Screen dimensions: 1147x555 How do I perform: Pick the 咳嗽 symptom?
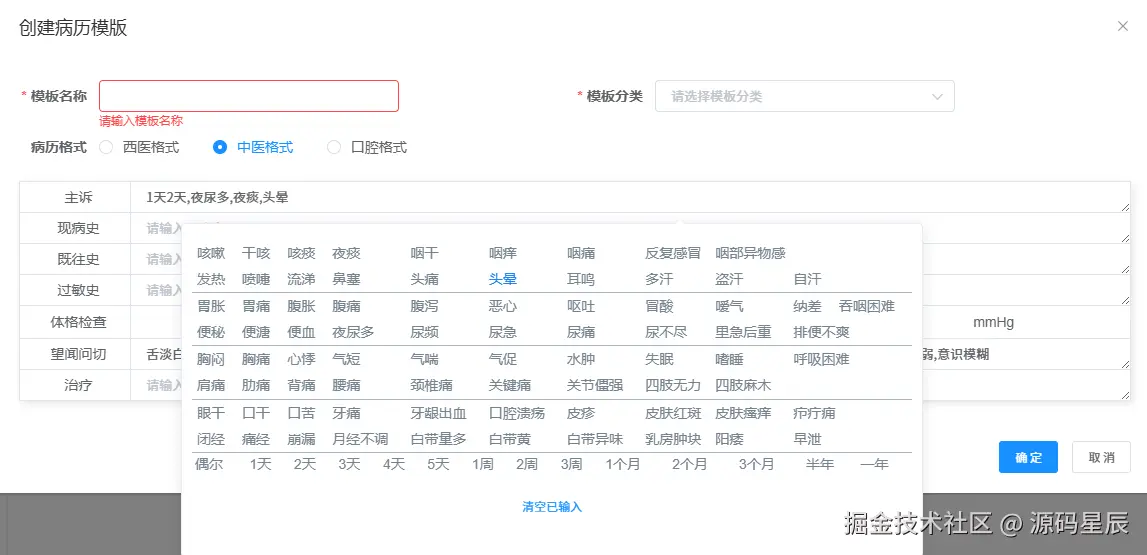211,253
